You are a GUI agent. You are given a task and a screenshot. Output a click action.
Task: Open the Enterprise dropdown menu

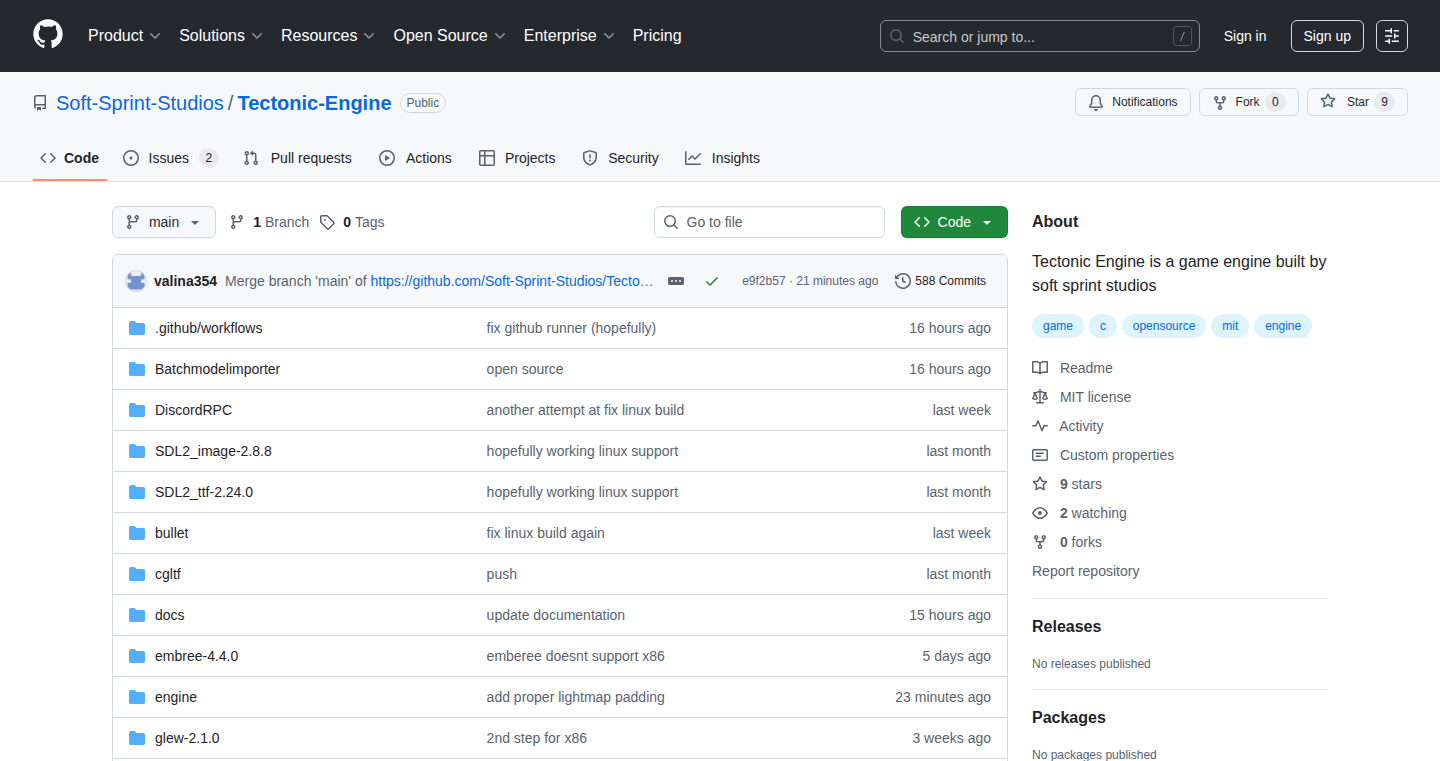[x=569, y=35]
